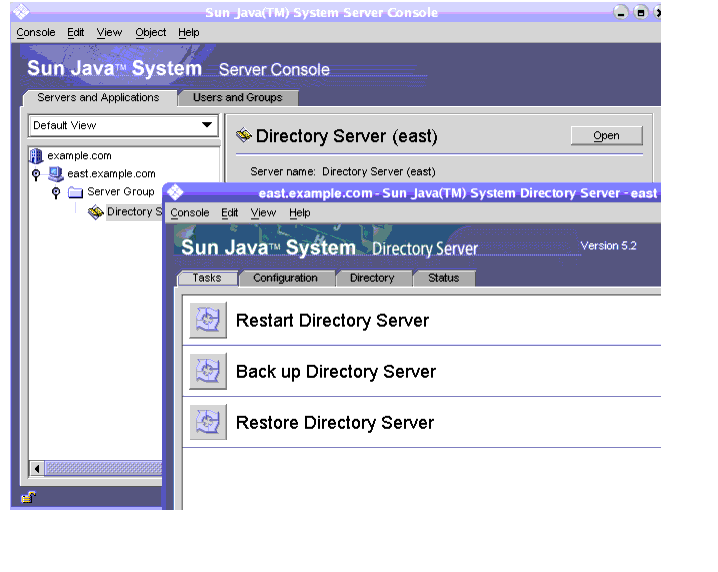Click the example.com domain building icon
Screen dimensions: 718x572
[x=36, y=156]
